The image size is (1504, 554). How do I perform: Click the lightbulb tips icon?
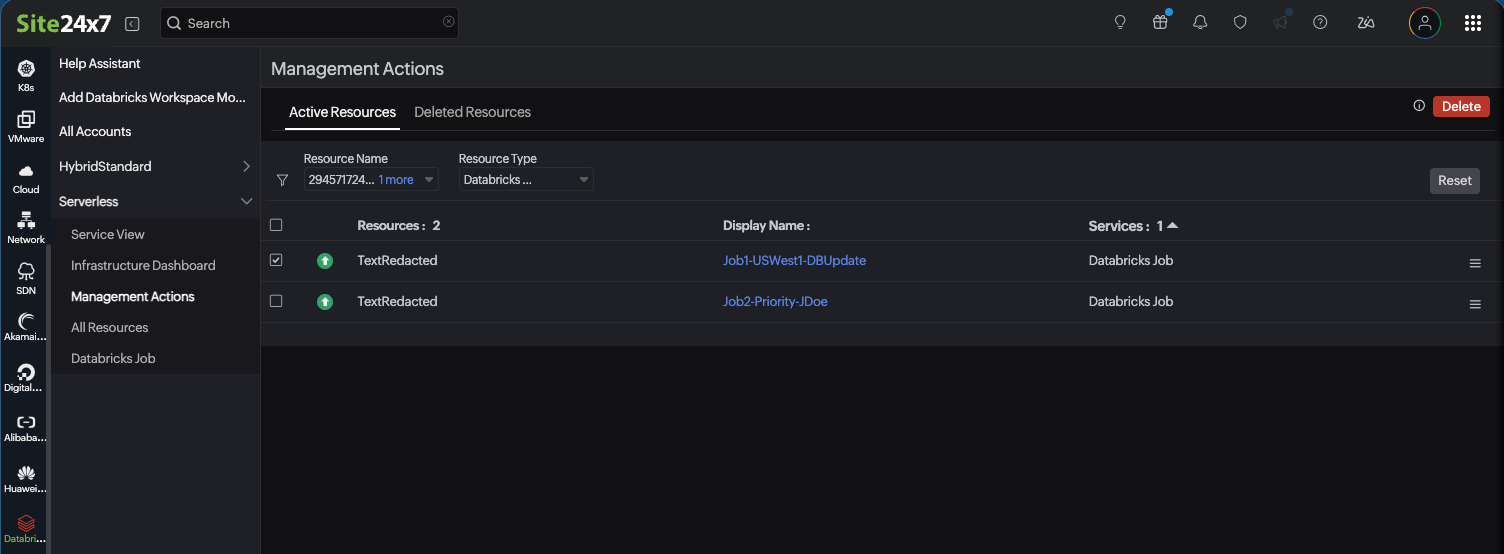pos(1120,22)
